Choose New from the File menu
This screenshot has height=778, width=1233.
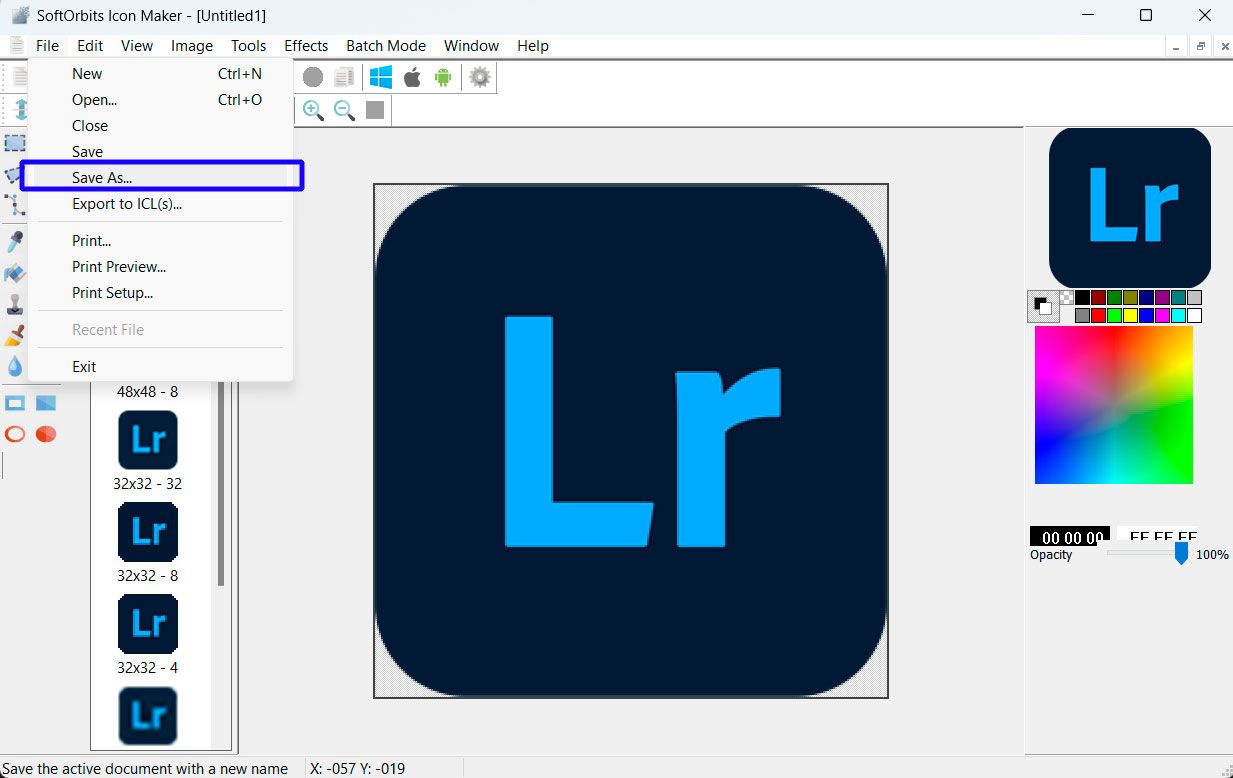click(x=160, y=73)
